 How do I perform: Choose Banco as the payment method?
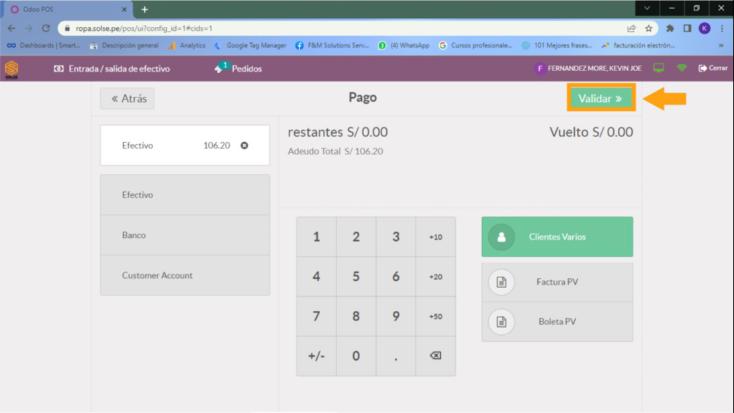pyautogui.click(x=185, y=235)
